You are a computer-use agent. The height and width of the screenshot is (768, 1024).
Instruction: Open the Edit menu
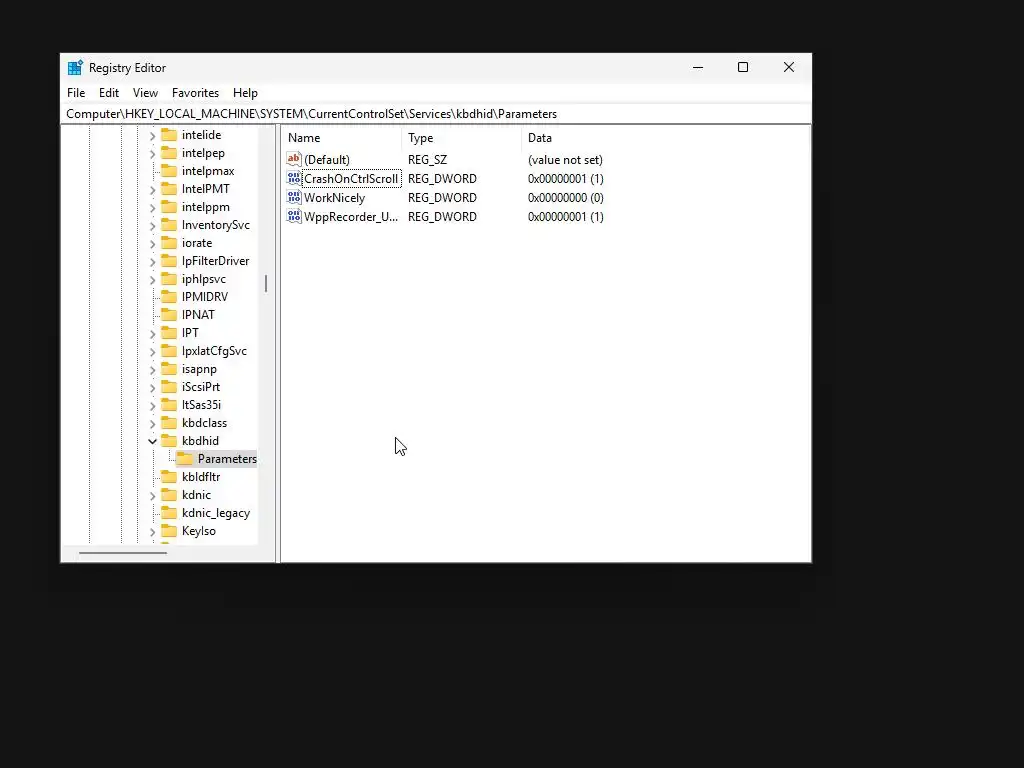[108, 93]
